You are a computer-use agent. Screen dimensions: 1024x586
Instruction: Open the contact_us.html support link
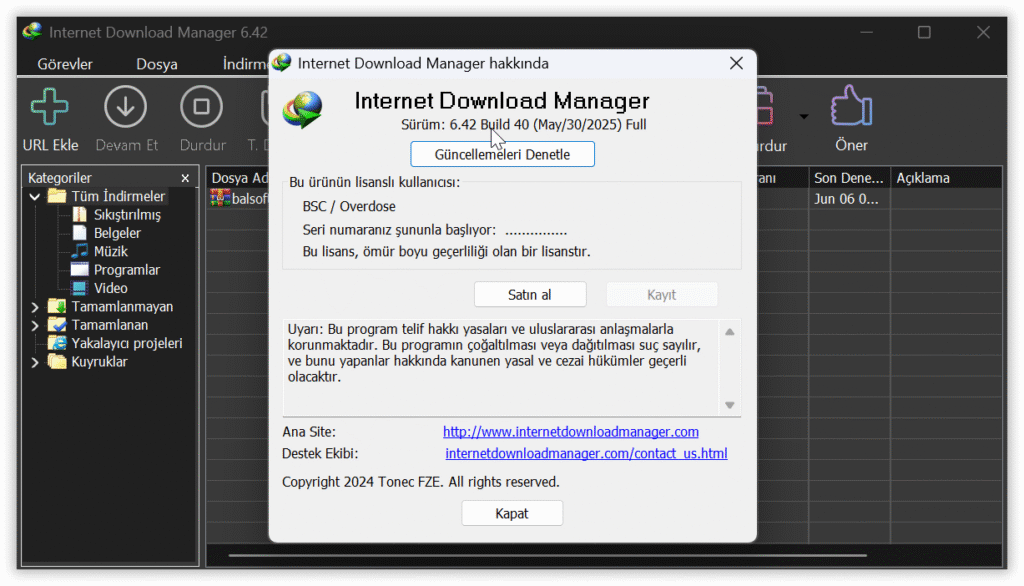(586, 453)
